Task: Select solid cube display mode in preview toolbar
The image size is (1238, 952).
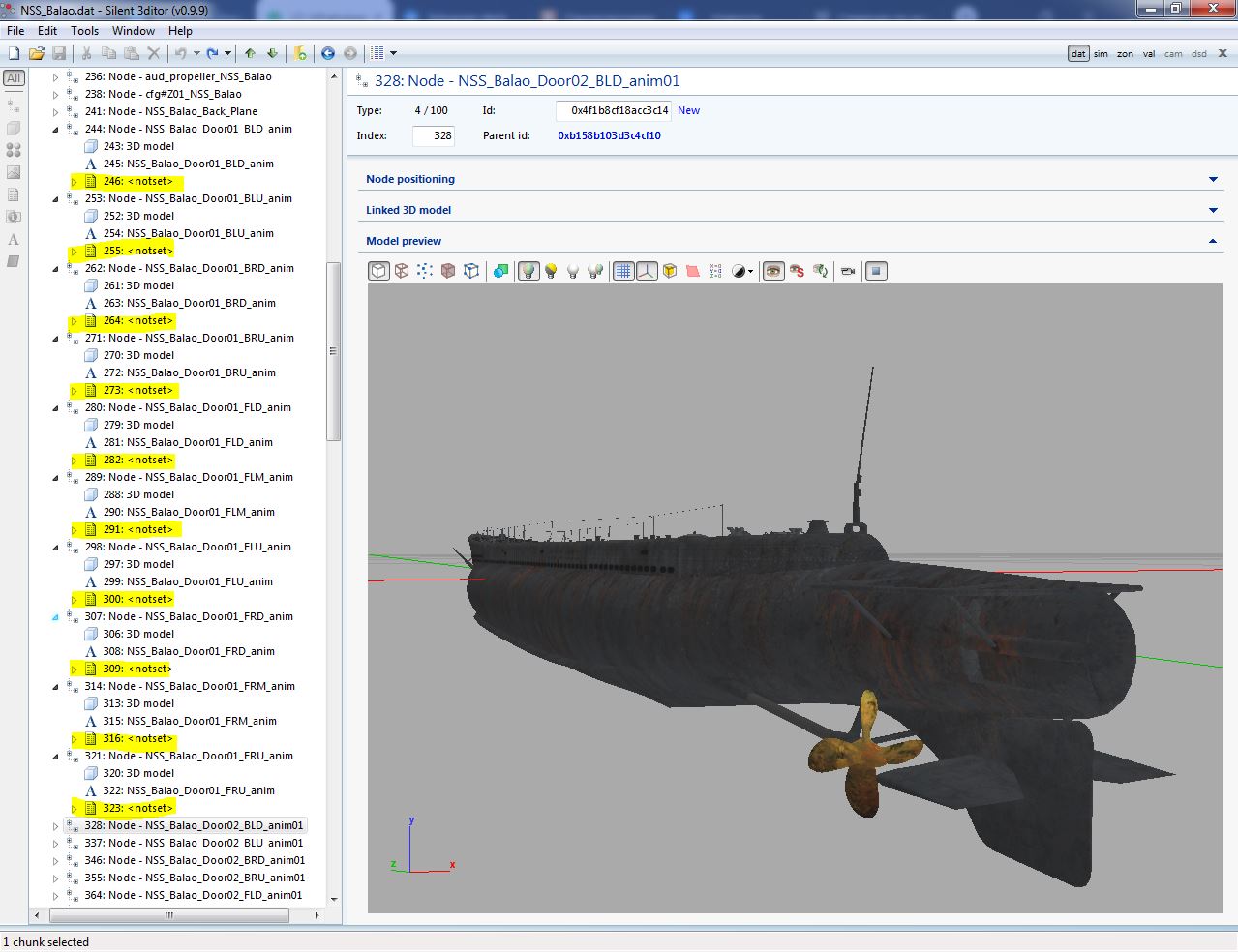Action: pyautogui.click(x=378, y=271)
